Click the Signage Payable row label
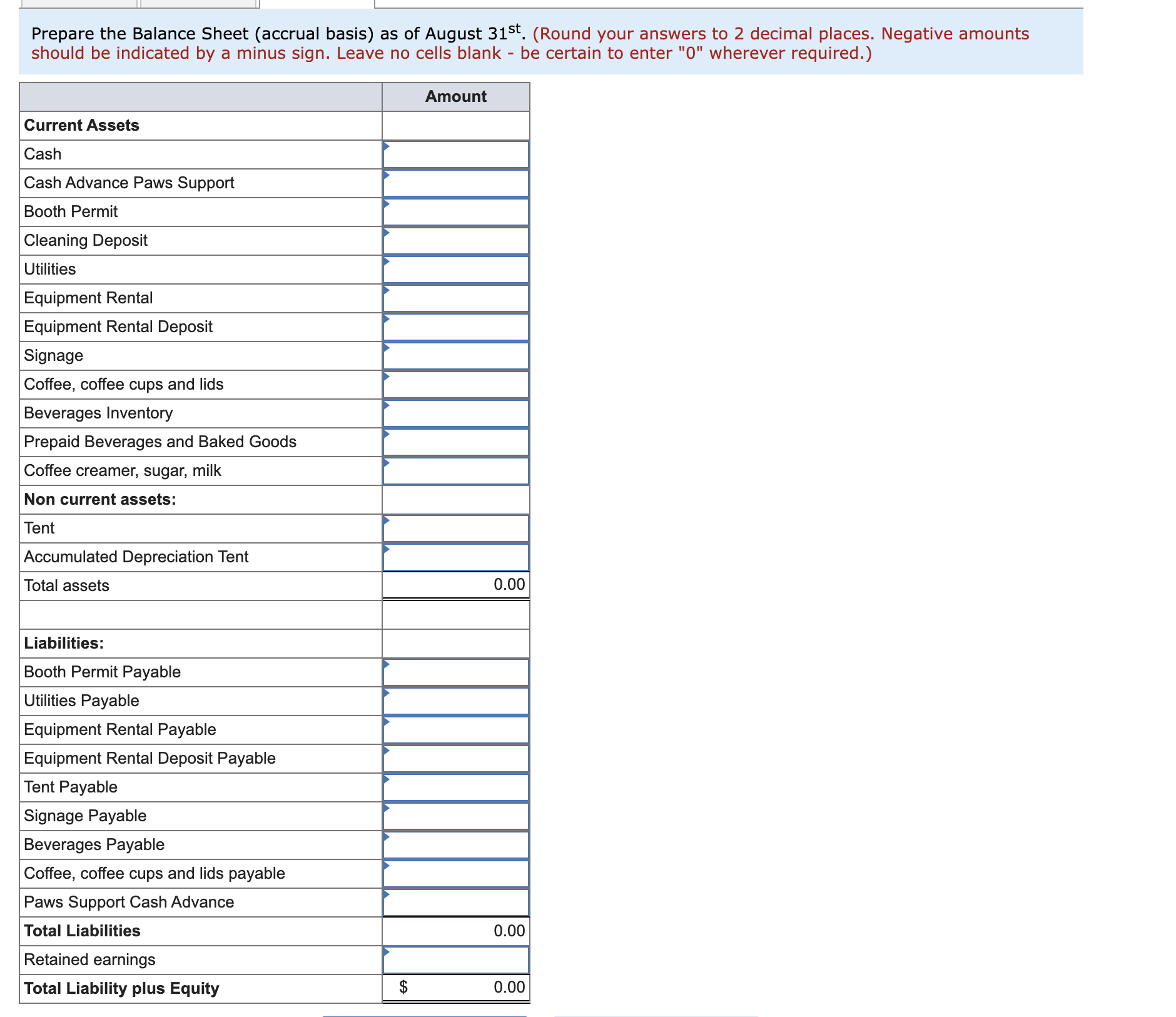Screen dimensions: 1176x1017 click(x=85, y=816)
